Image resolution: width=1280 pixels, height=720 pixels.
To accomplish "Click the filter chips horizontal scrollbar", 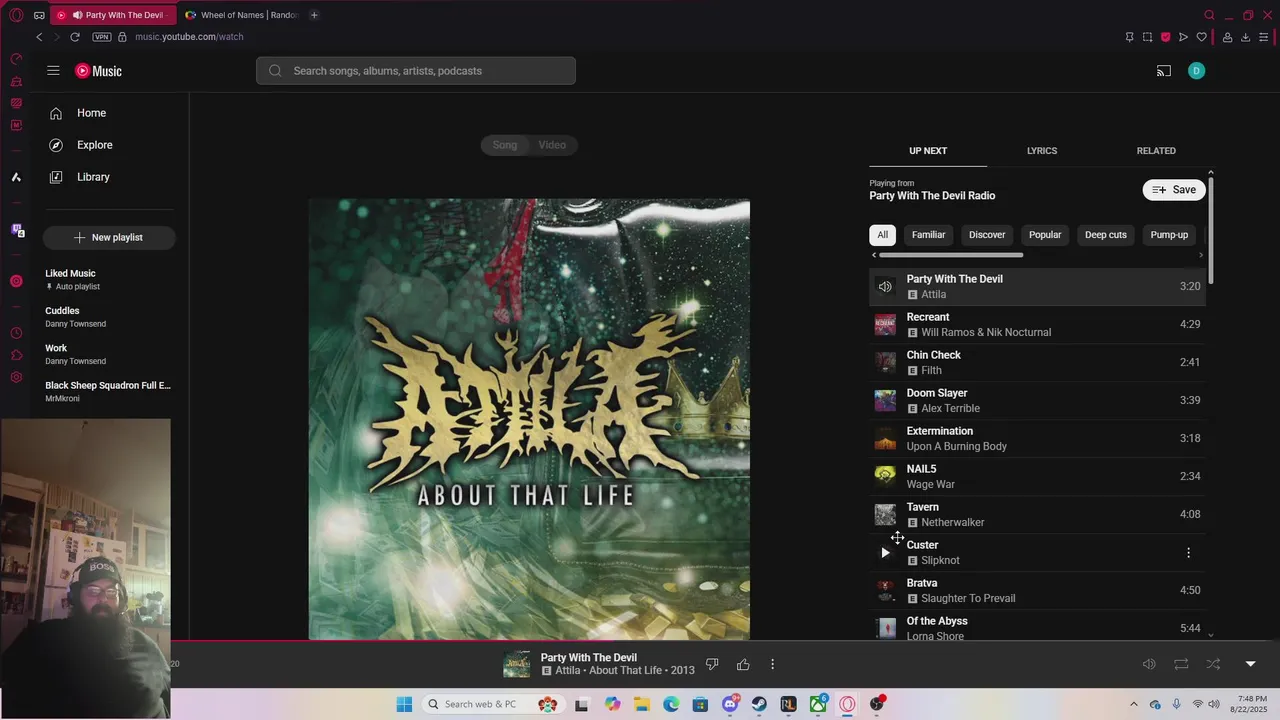I will point(951,255).
